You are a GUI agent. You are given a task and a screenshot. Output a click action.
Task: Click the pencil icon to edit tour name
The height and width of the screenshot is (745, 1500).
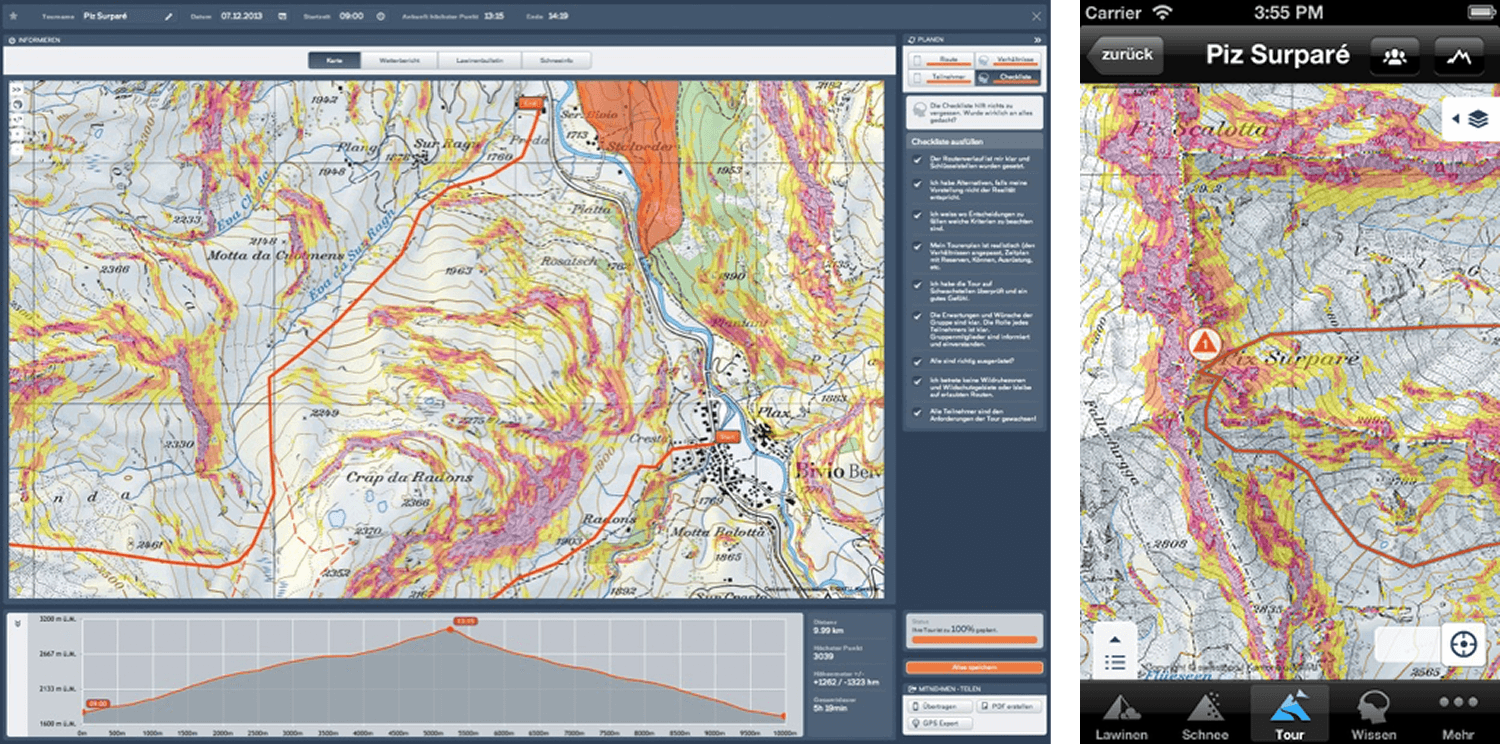pos(169,17)
